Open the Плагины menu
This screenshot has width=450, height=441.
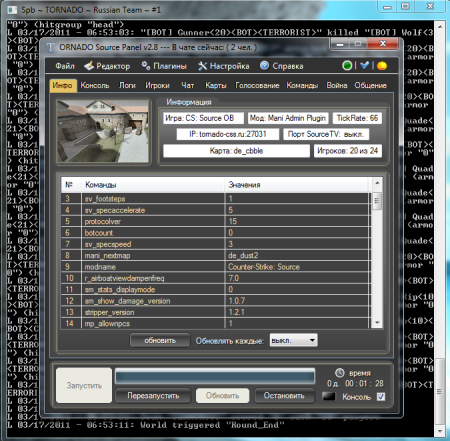(164, 66)
